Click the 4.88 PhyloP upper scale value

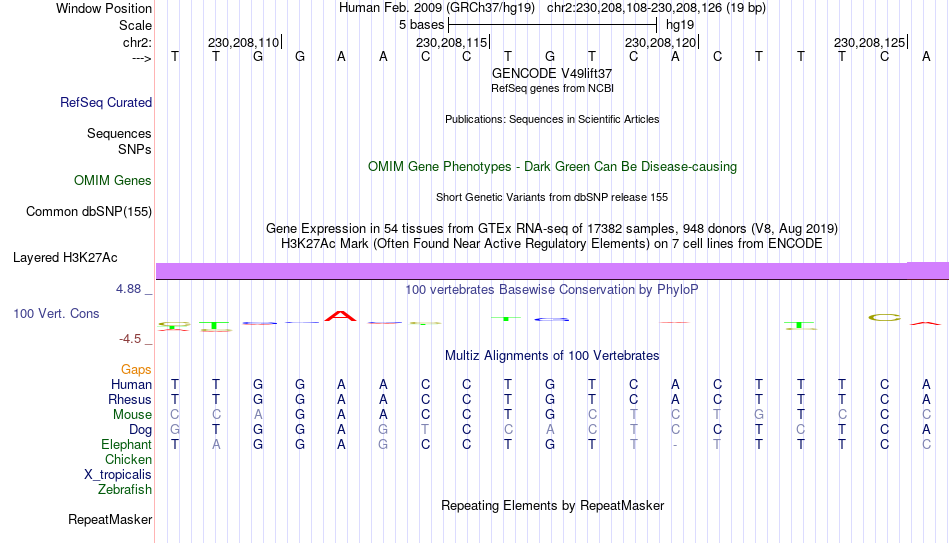(x=128, y=289)
